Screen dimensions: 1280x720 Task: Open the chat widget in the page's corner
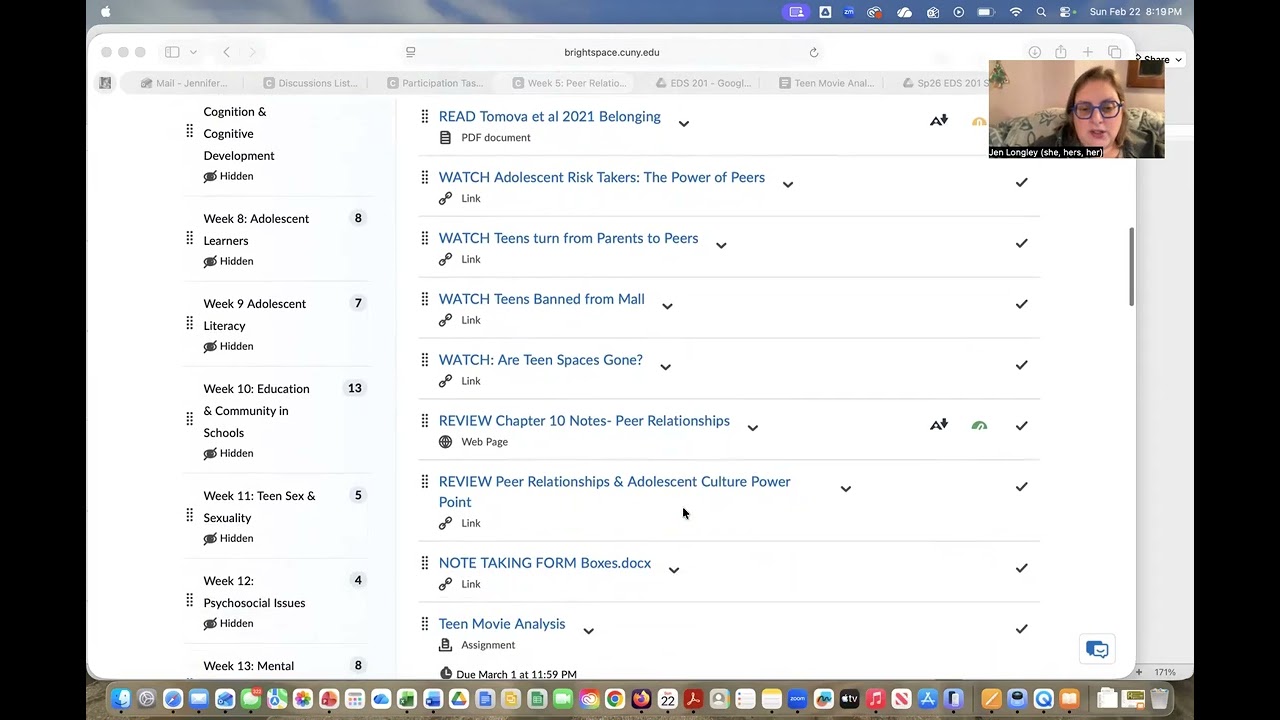pos(1097,649)
